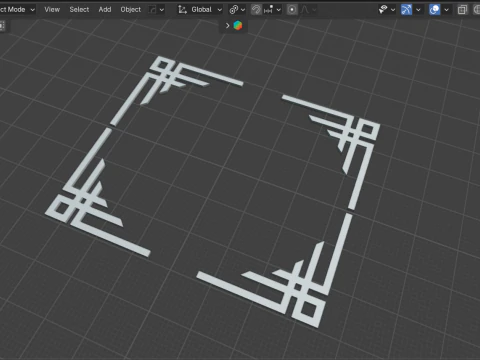Click the small icon right of Object menu
The height and width of the screenshot is (360, 480).
coord(152,10)
